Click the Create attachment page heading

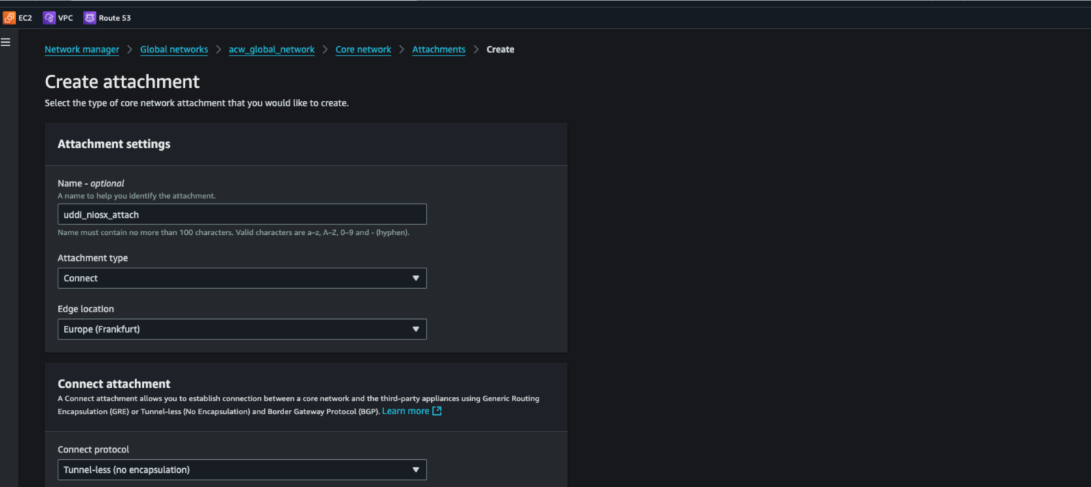pos(122,82)
